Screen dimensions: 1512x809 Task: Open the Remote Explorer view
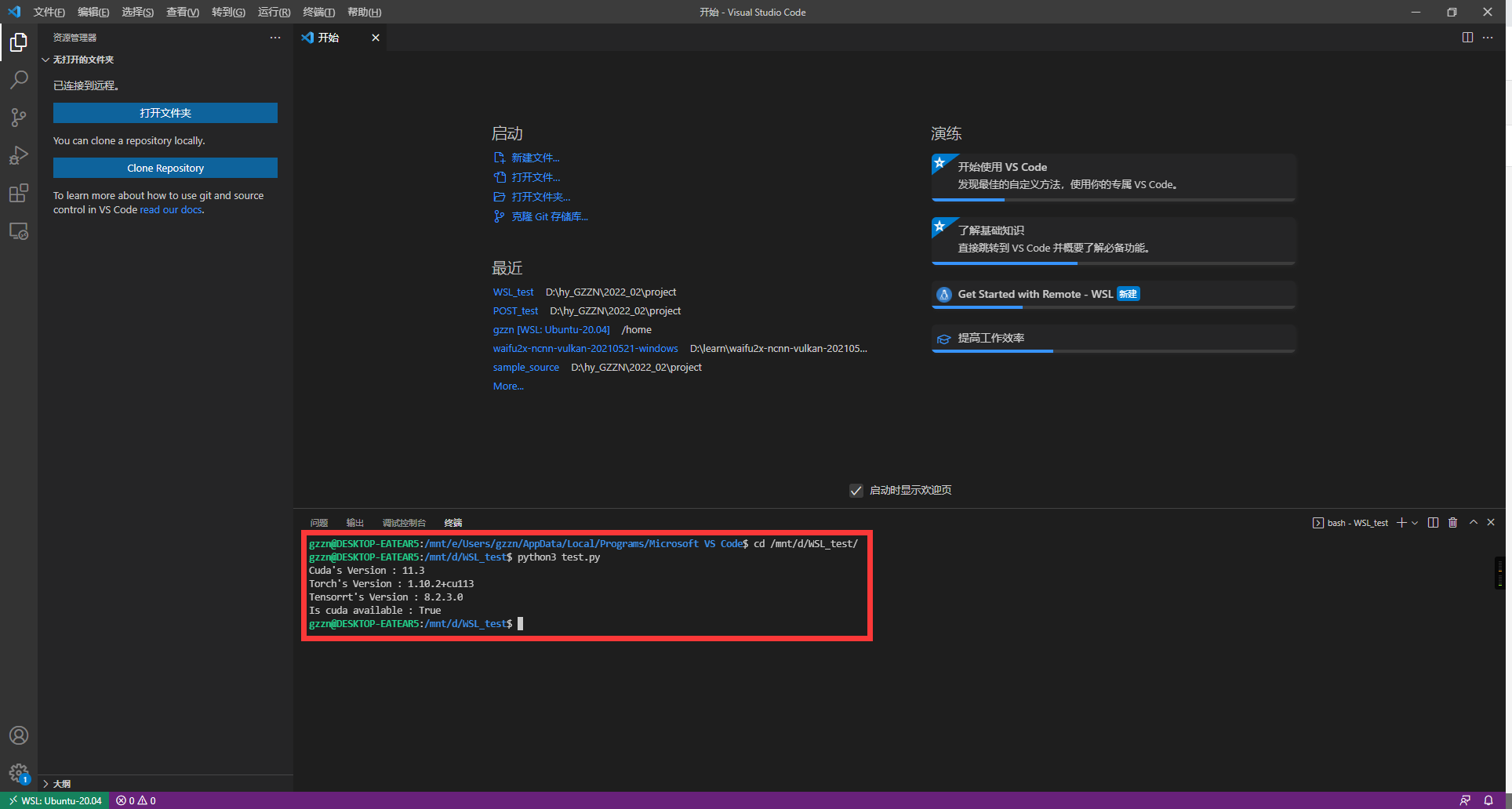(x=19, y=230)
